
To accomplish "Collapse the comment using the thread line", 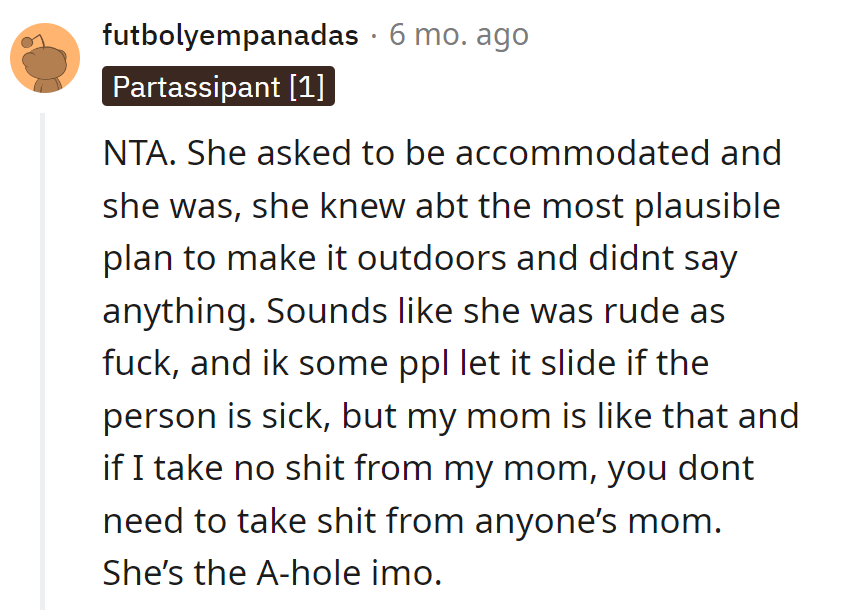I will point(42,360).
